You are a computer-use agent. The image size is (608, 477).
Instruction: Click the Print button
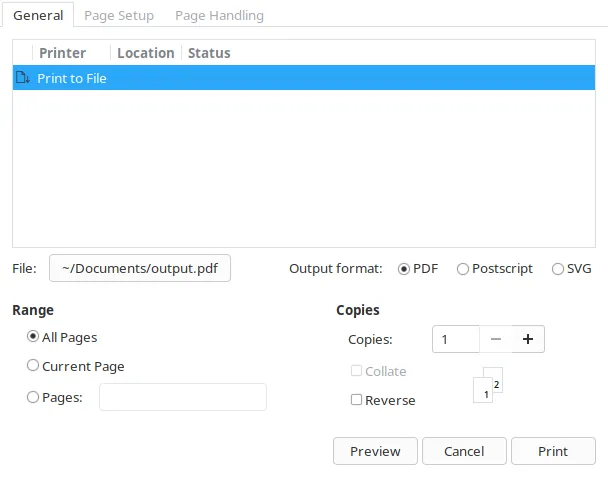coord(553,451)
